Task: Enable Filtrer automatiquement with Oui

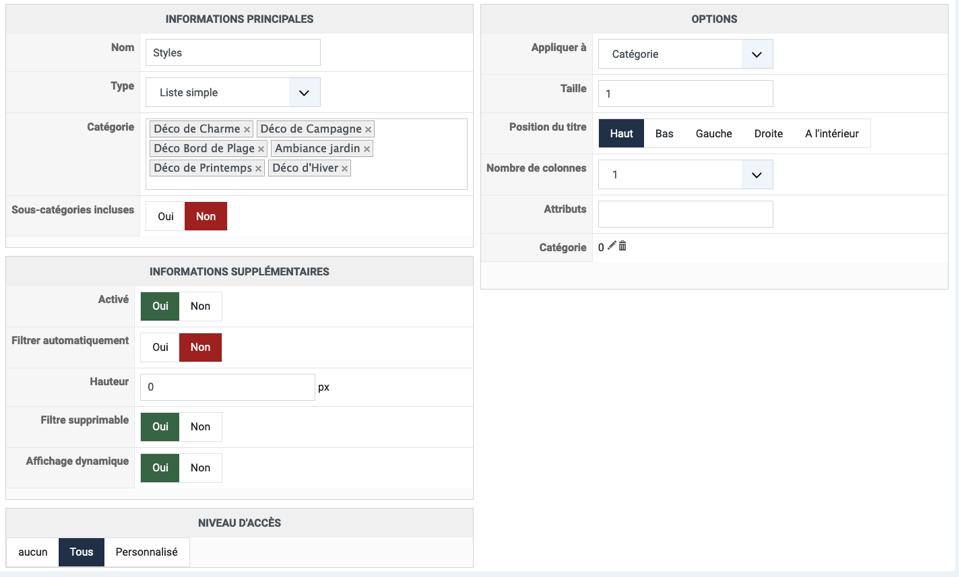Action: tap(160, 347)
